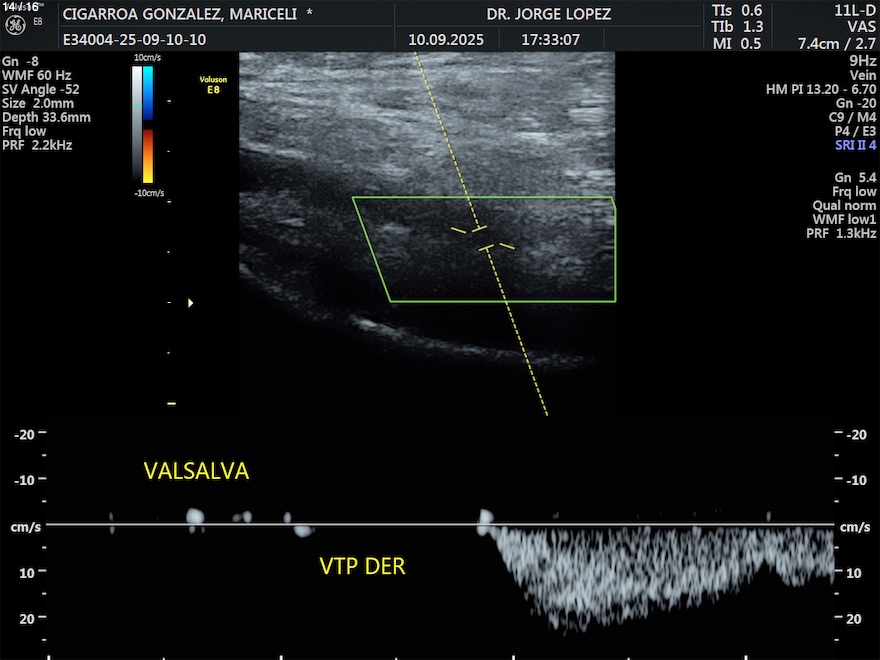Click the patient name field
This screenshot has height=660, width=880.
pos(187,14)
